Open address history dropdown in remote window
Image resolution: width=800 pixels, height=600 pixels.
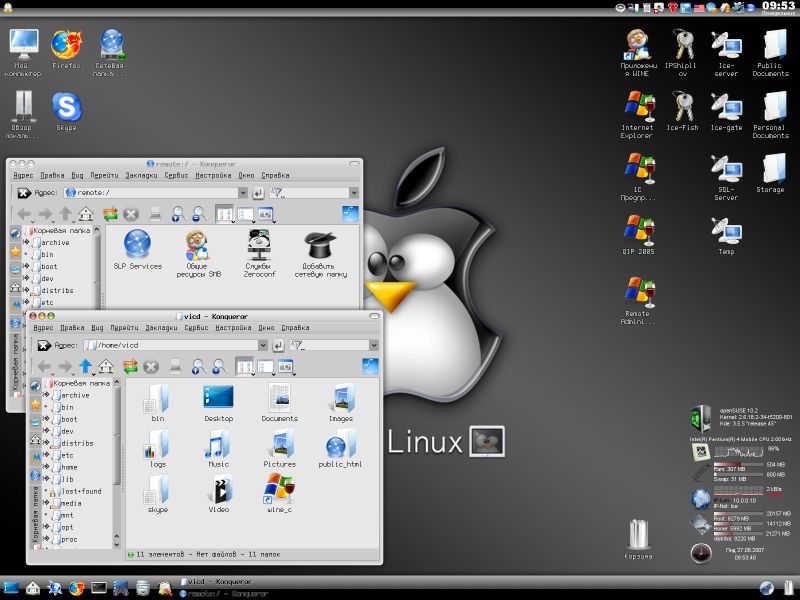(243, 193)
